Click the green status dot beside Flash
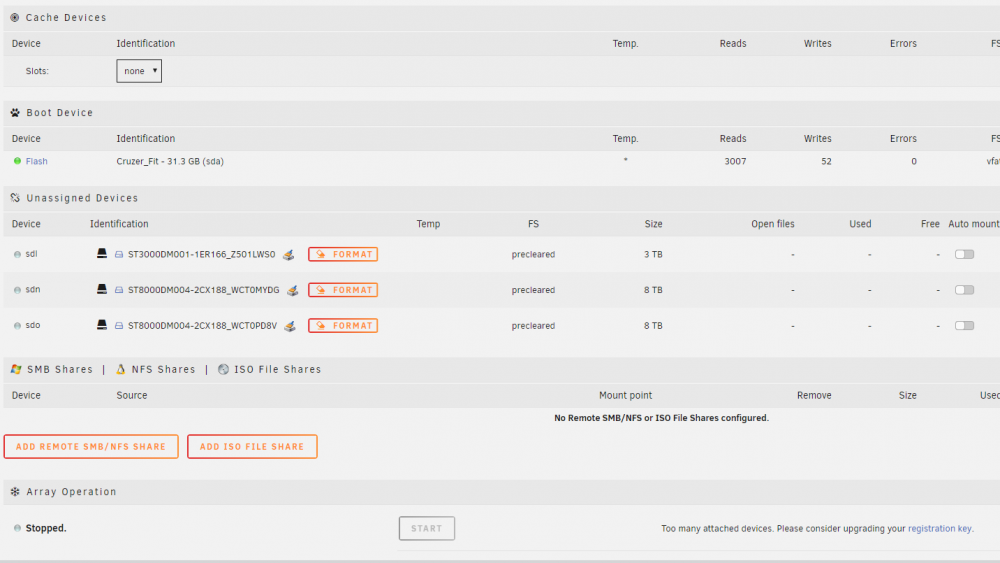 click(17, 161)
